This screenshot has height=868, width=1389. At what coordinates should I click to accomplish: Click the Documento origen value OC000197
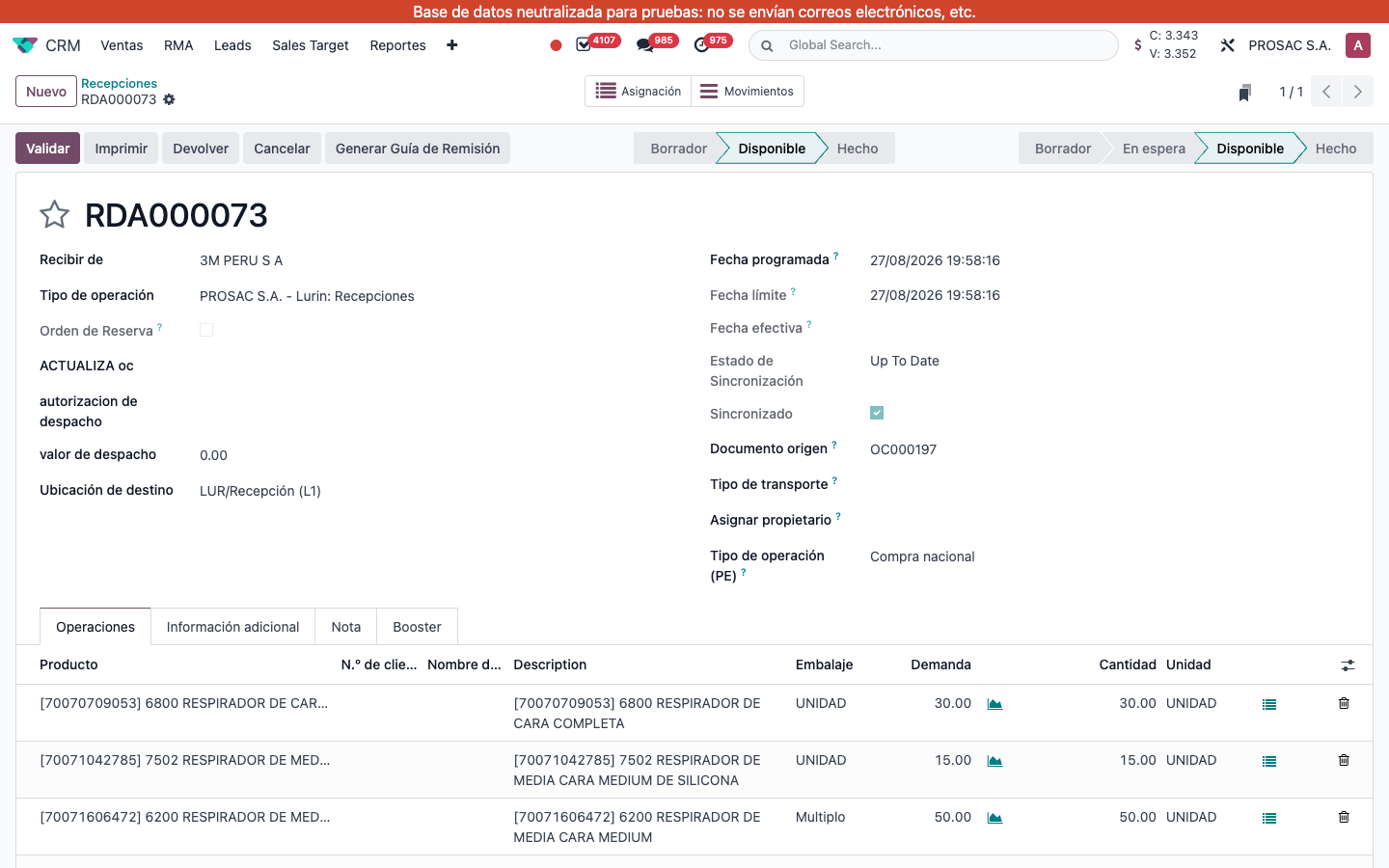[x=903, y=449]
